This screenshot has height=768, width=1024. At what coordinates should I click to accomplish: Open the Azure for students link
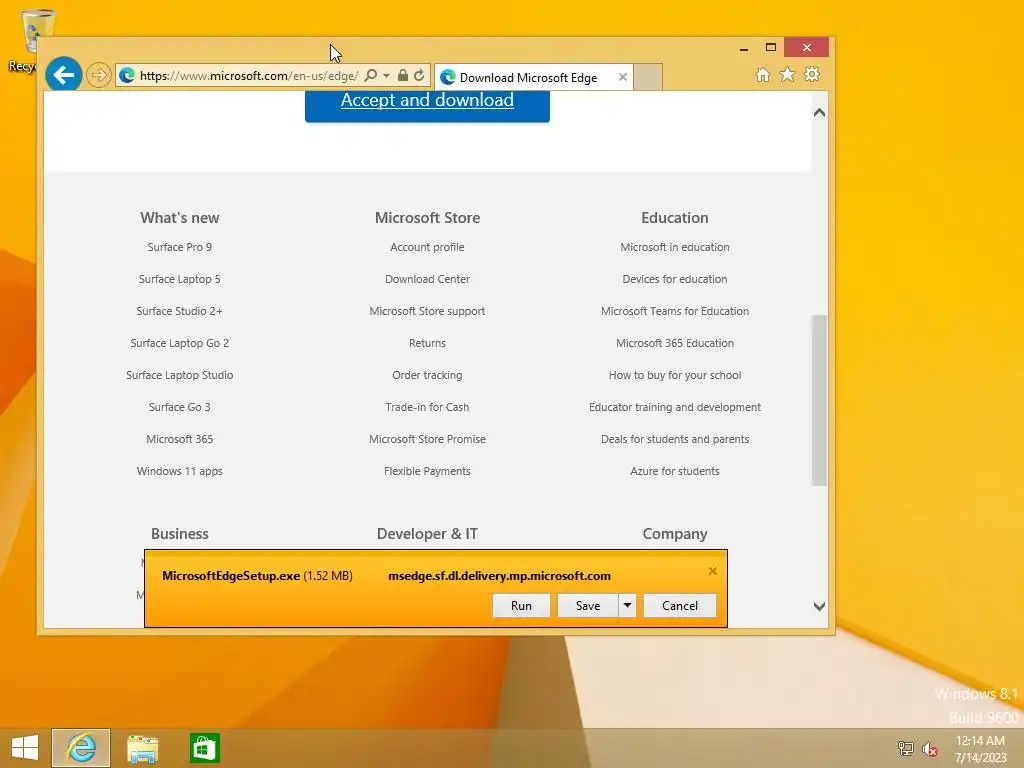click(675, 471)
